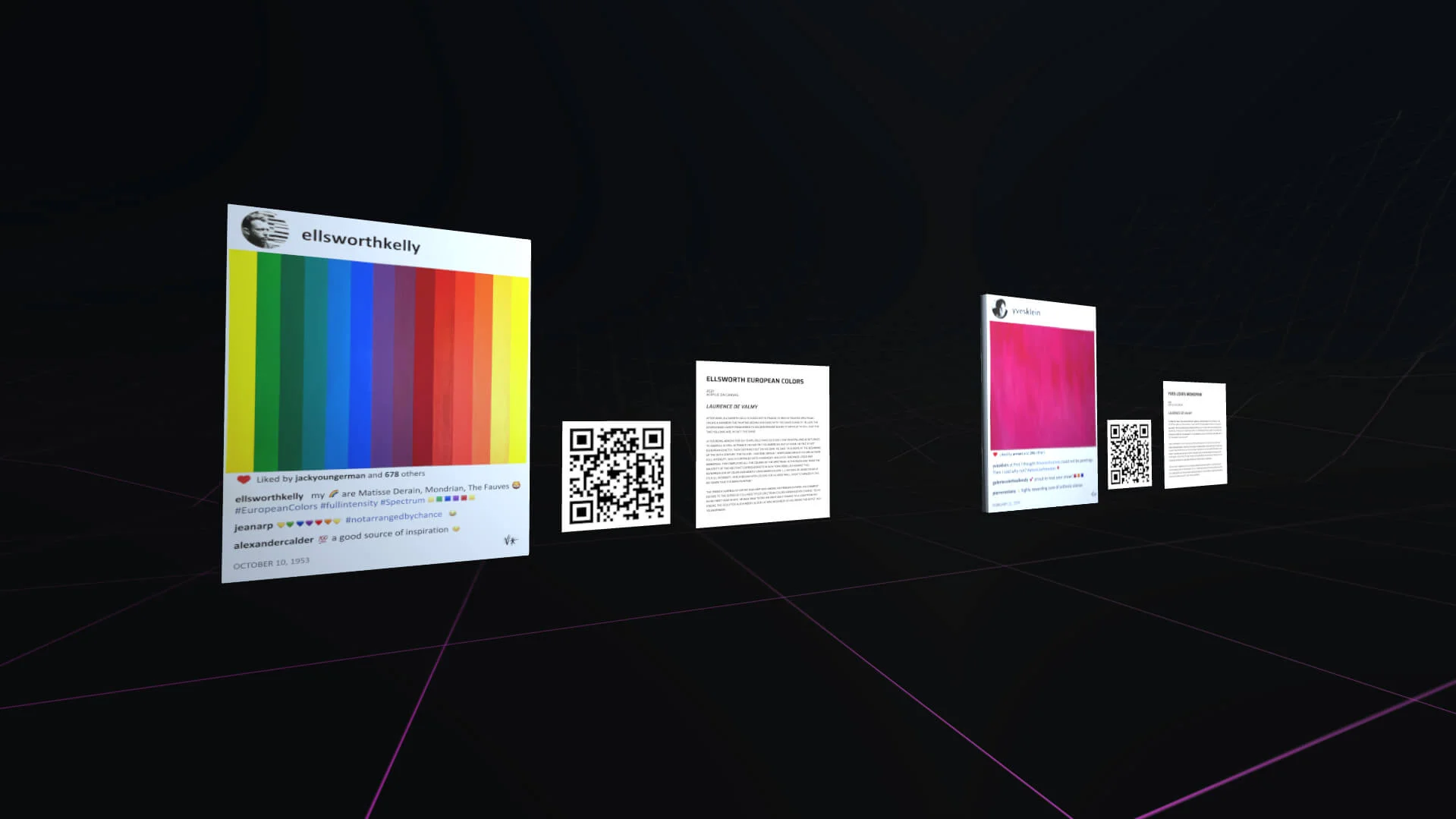Click the signature logo on the Kelly post

pos(511,540)
